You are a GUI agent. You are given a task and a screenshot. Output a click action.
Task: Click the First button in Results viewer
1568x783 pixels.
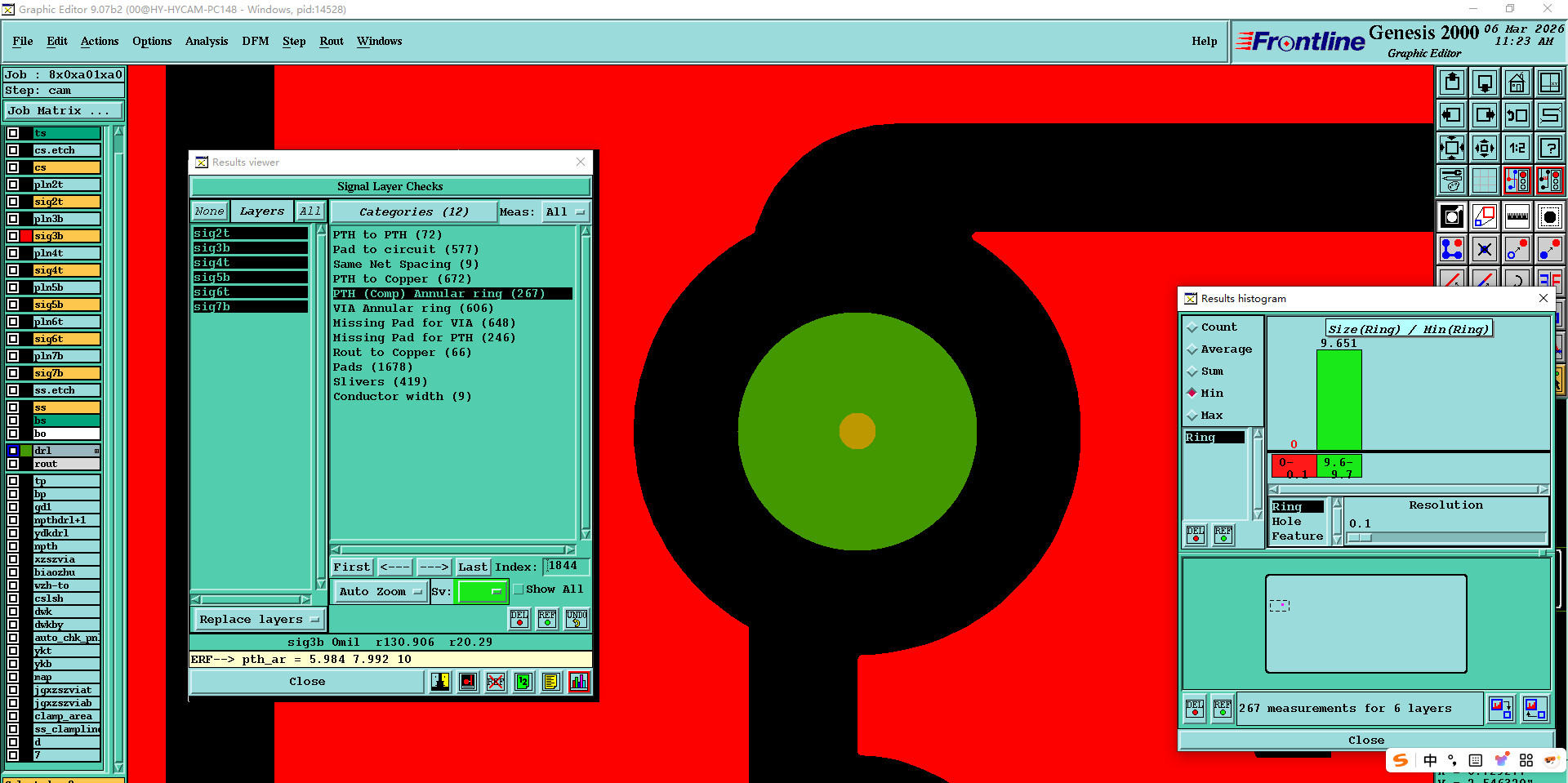tap(352, 567)
